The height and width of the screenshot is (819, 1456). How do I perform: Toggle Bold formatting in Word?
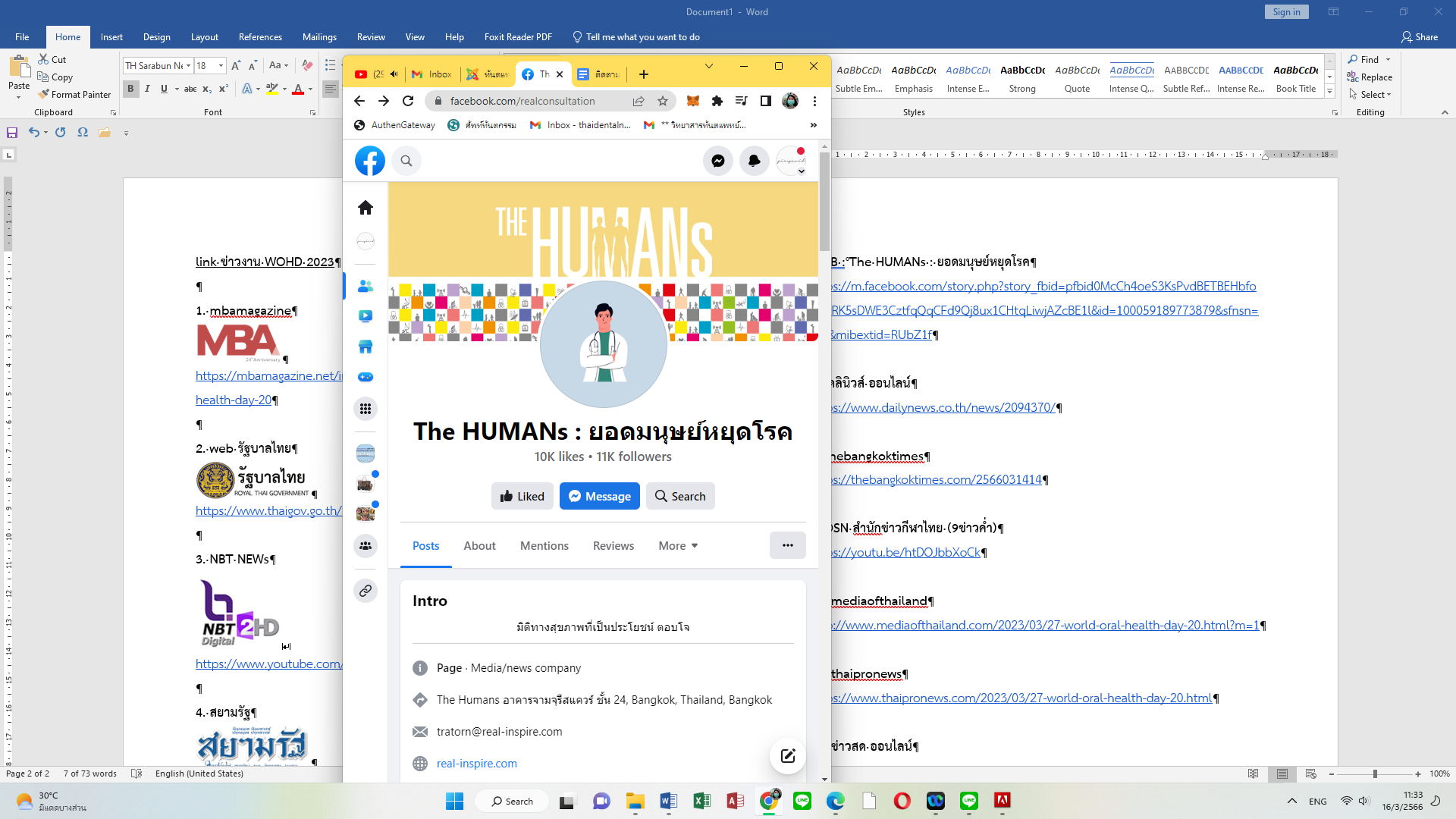[x=130, y=89]
